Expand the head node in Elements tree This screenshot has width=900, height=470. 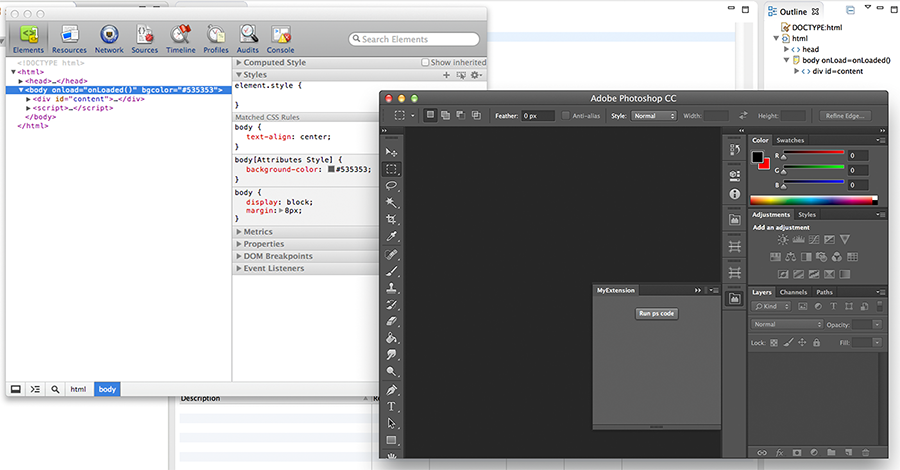tap(21, 81)
